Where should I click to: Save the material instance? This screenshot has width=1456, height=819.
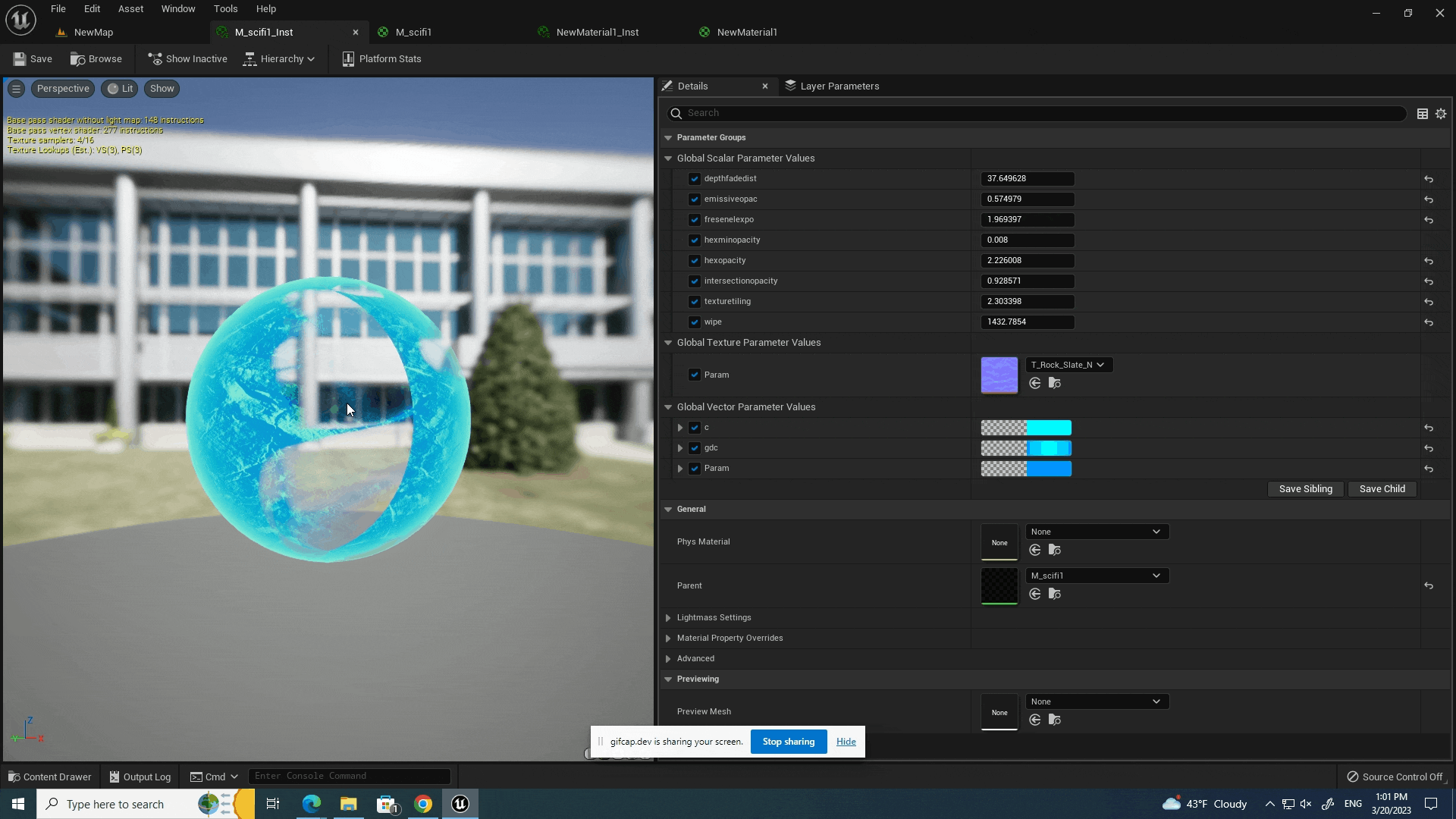[33, 59]
